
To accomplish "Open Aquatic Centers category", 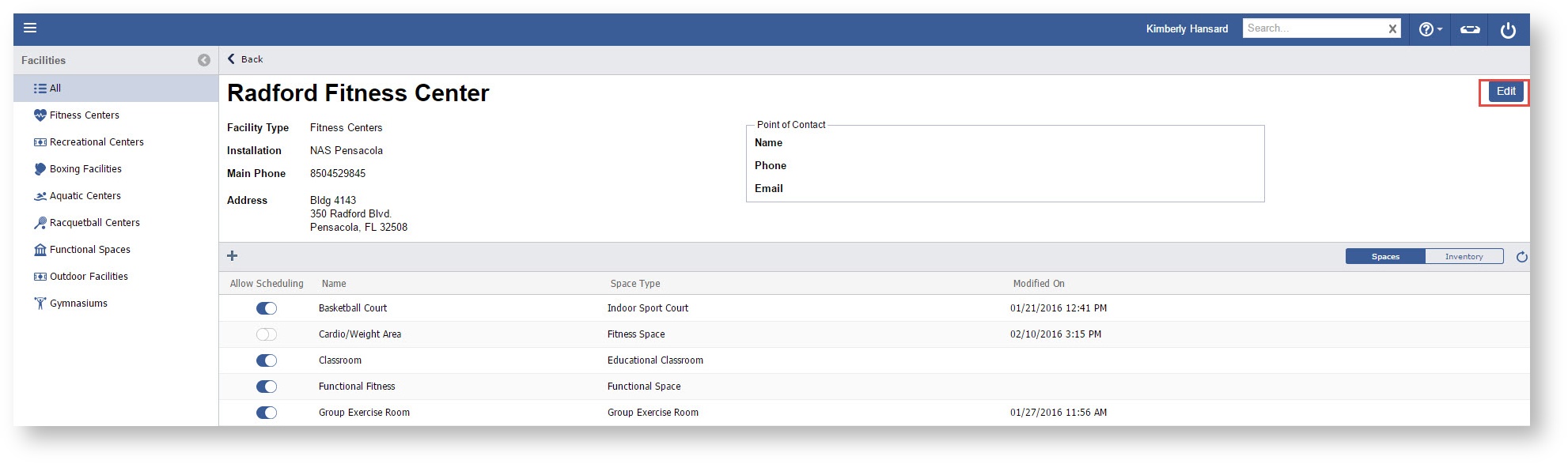I will 85,196.
